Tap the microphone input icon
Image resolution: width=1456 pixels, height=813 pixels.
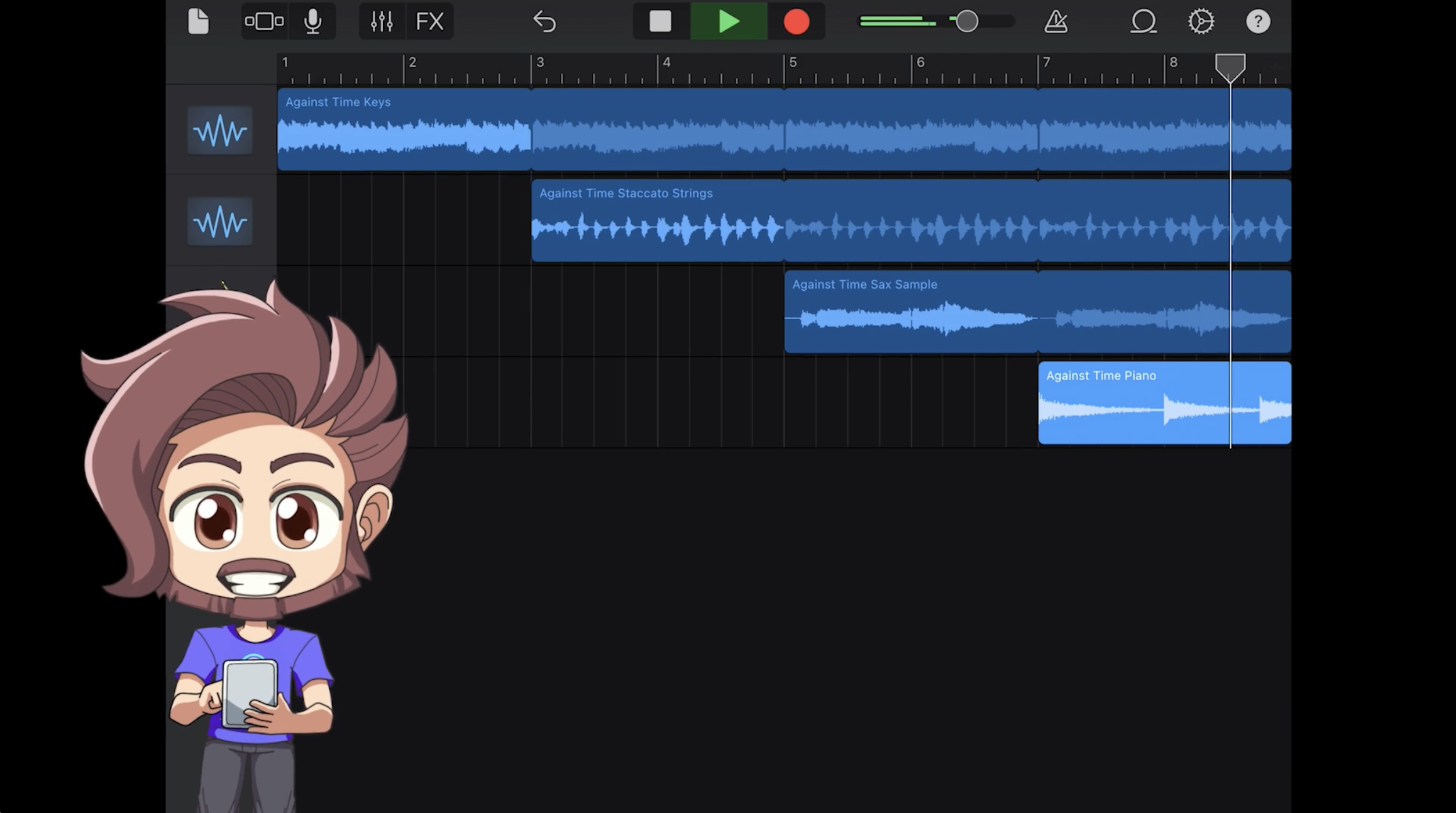[312, 21]
